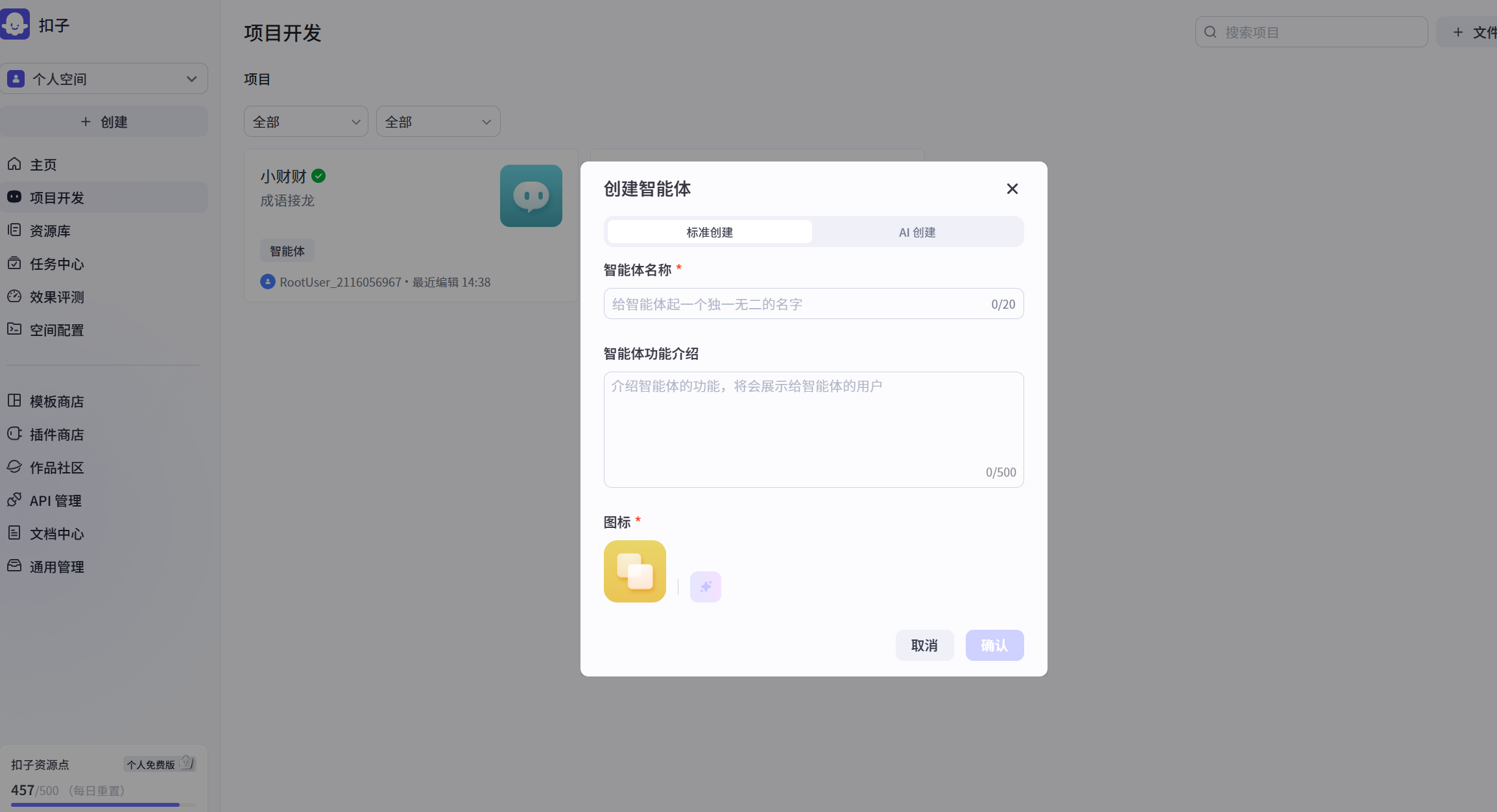The width and height of the screenshot is (1497, 812).
Task: Click the 取消 button
Action: (x=925, y=645)
